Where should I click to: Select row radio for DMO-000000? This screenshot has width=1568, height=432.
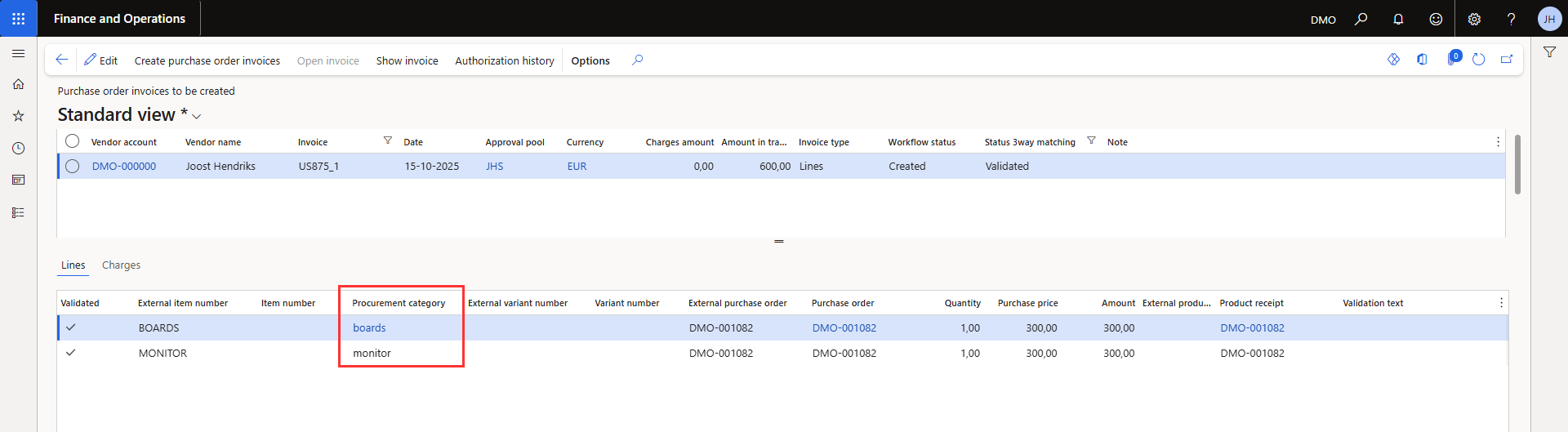click(73, 167)
